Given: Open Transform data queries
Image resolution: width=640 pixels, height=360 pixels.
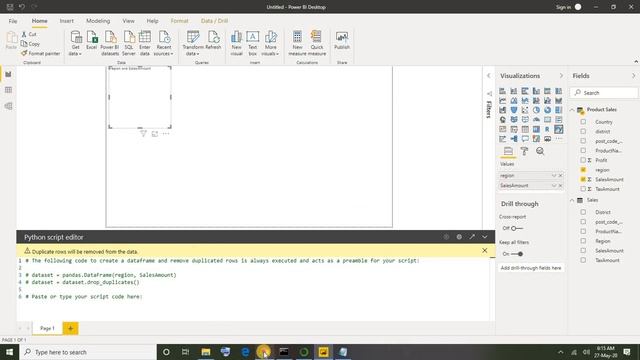Looking at the screenshot, I should click(193, 43).
